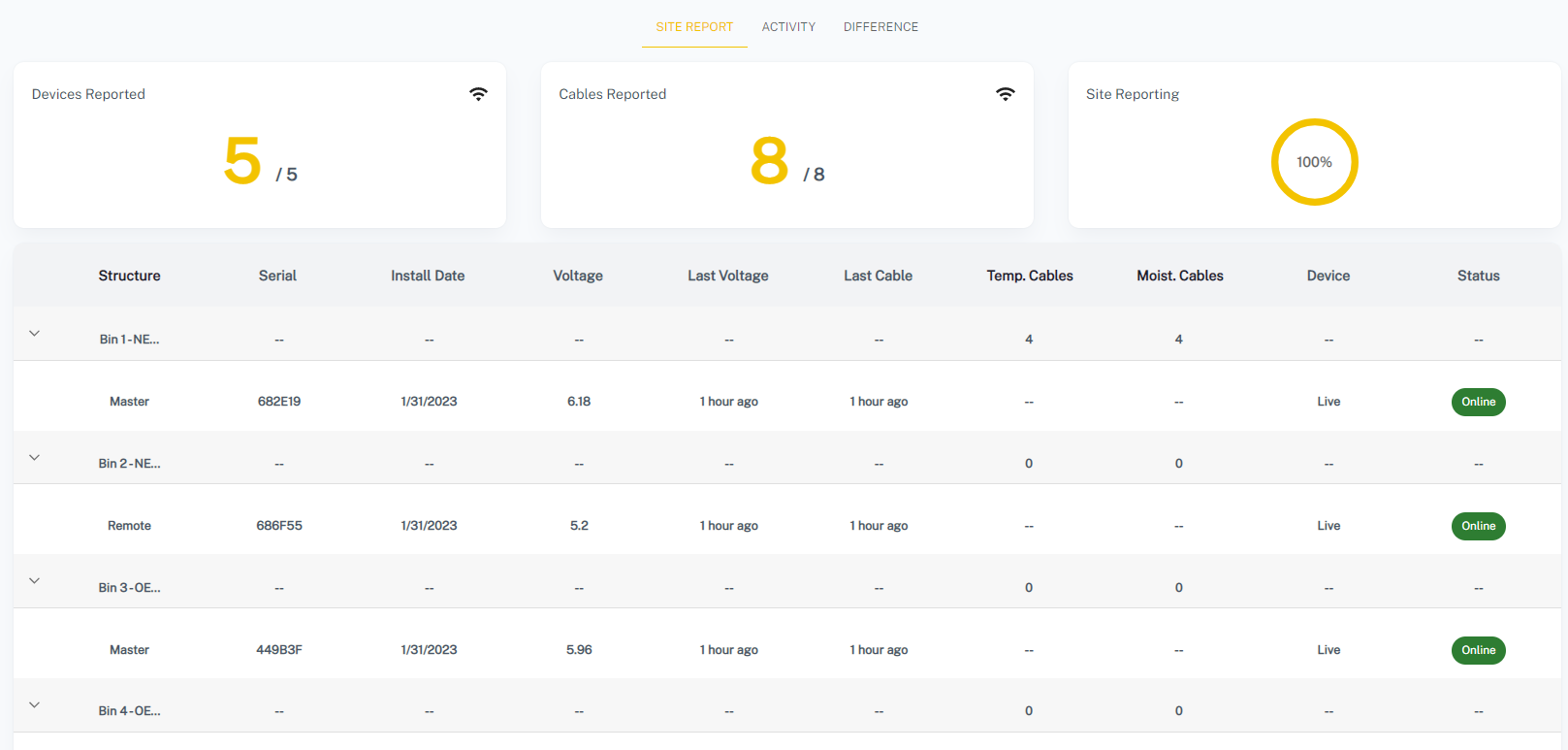Open the Difference tab

click(880, 27)
